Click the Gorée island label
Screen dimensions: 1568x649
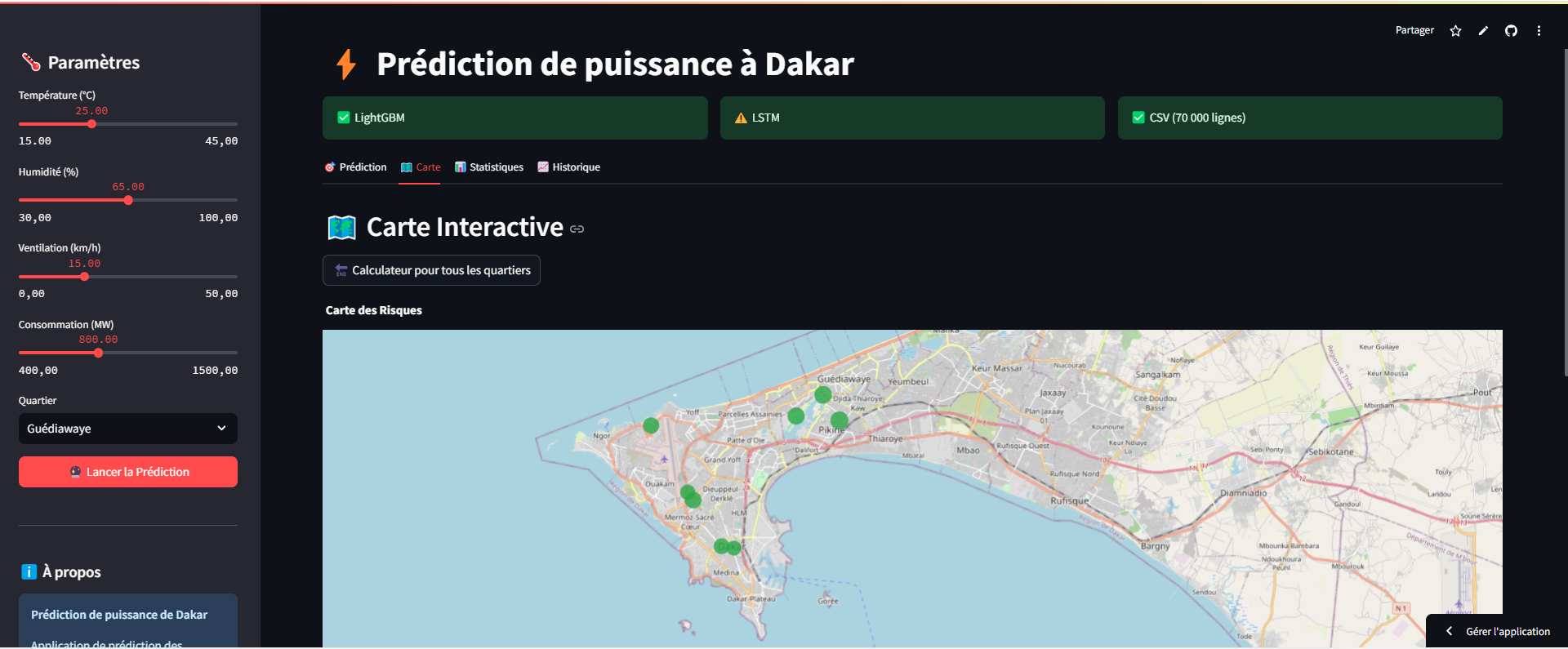[x=828, y=601]
